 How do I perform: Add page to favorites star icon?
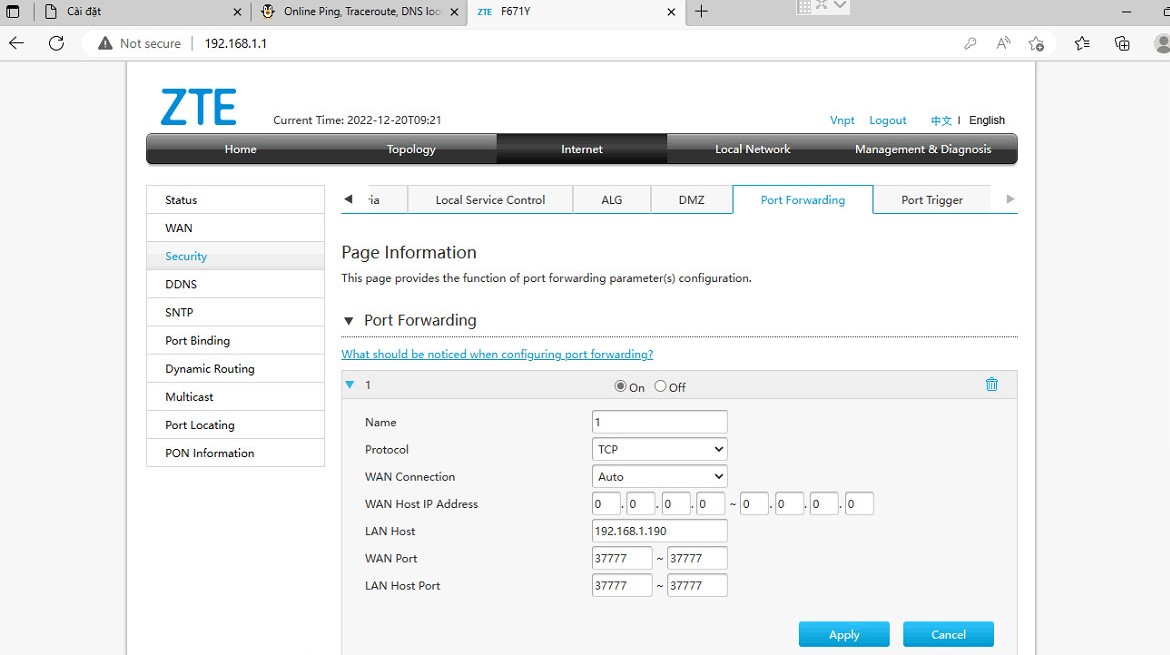point(1036,43)
